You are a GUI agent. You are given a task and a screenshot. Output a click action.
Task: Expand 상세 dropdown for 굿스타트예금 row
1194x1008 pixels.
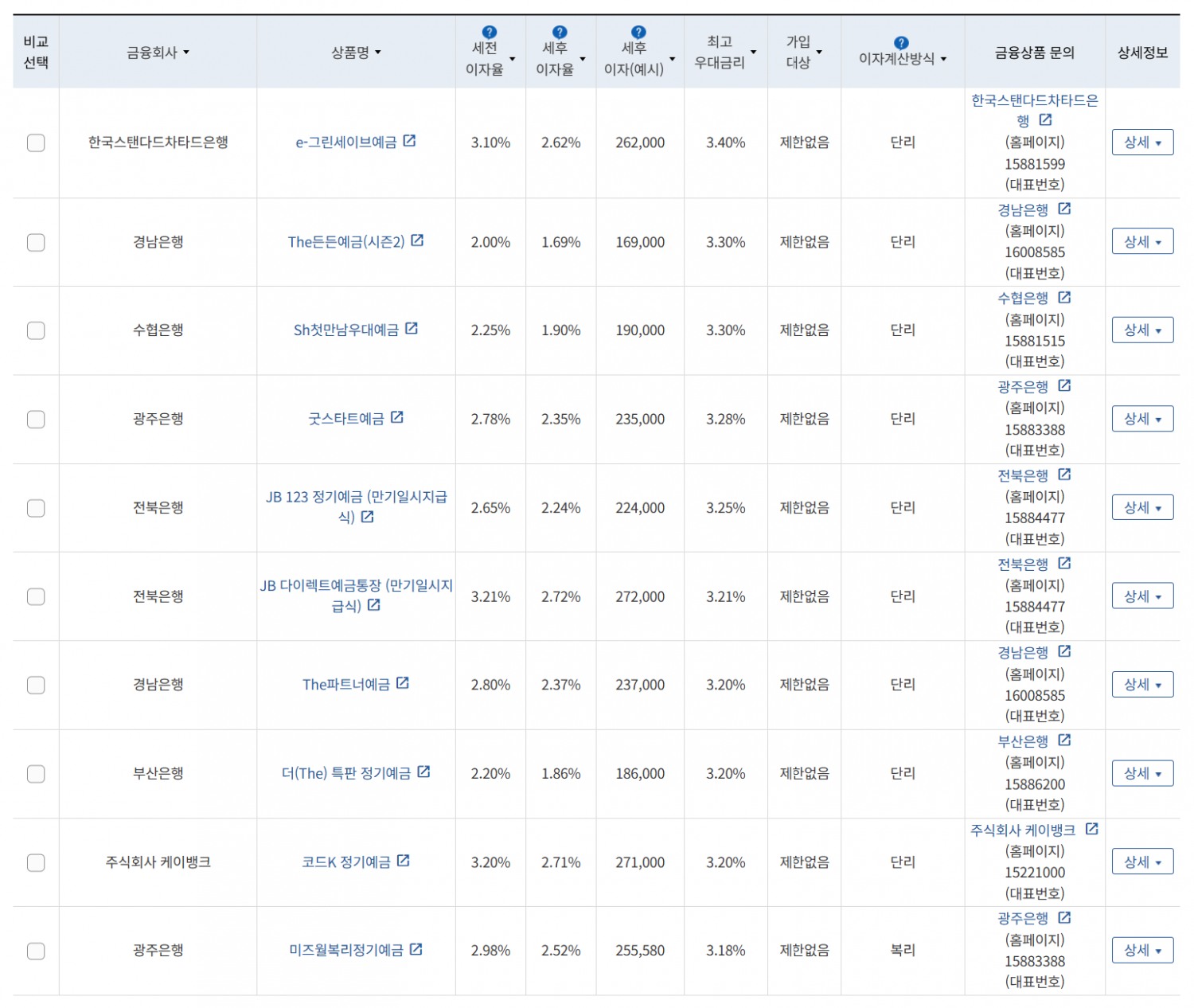click(x=1142, y=419)
